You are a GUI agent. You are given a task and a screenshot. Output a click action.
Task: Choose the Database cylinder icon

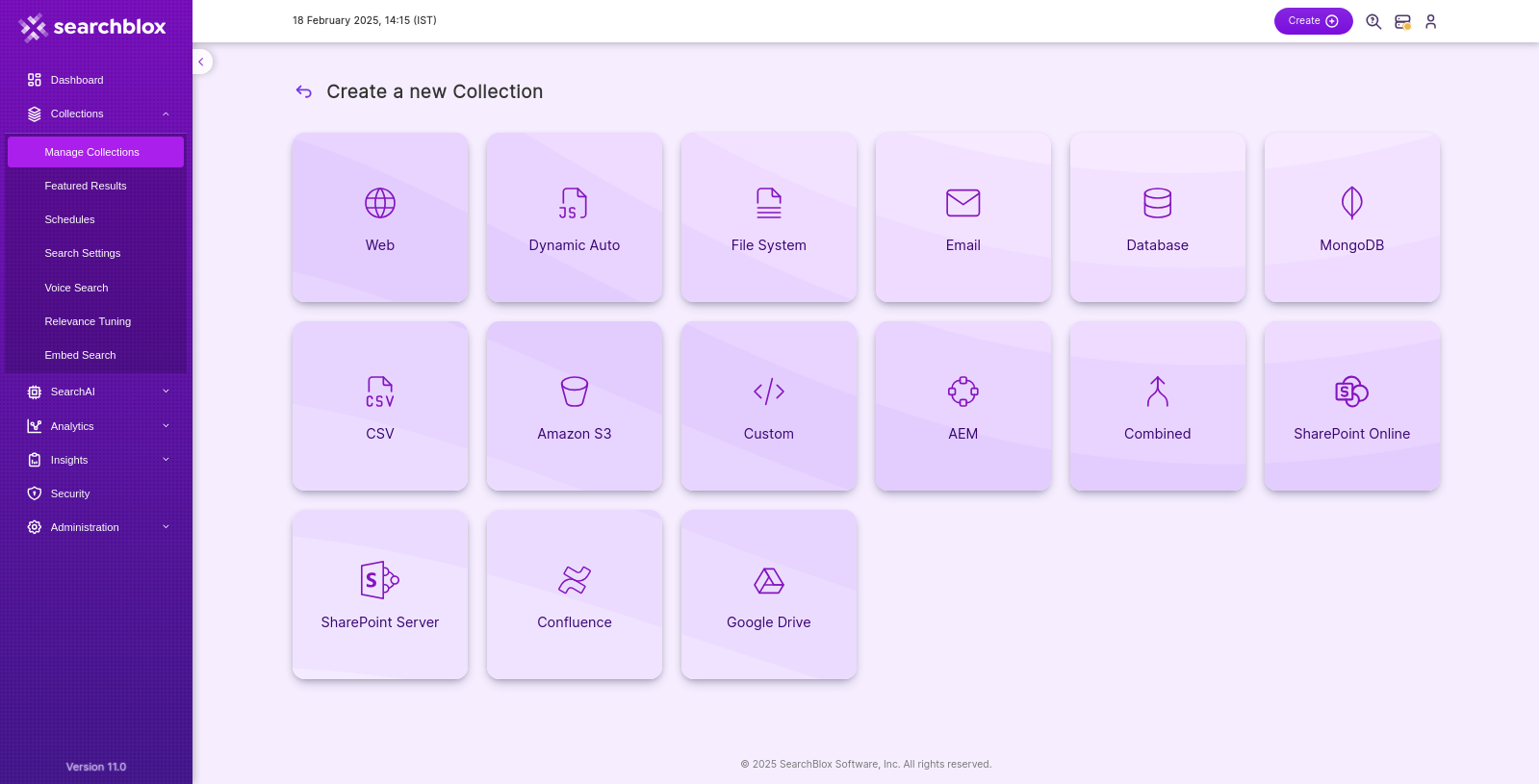pos(1158,203)
